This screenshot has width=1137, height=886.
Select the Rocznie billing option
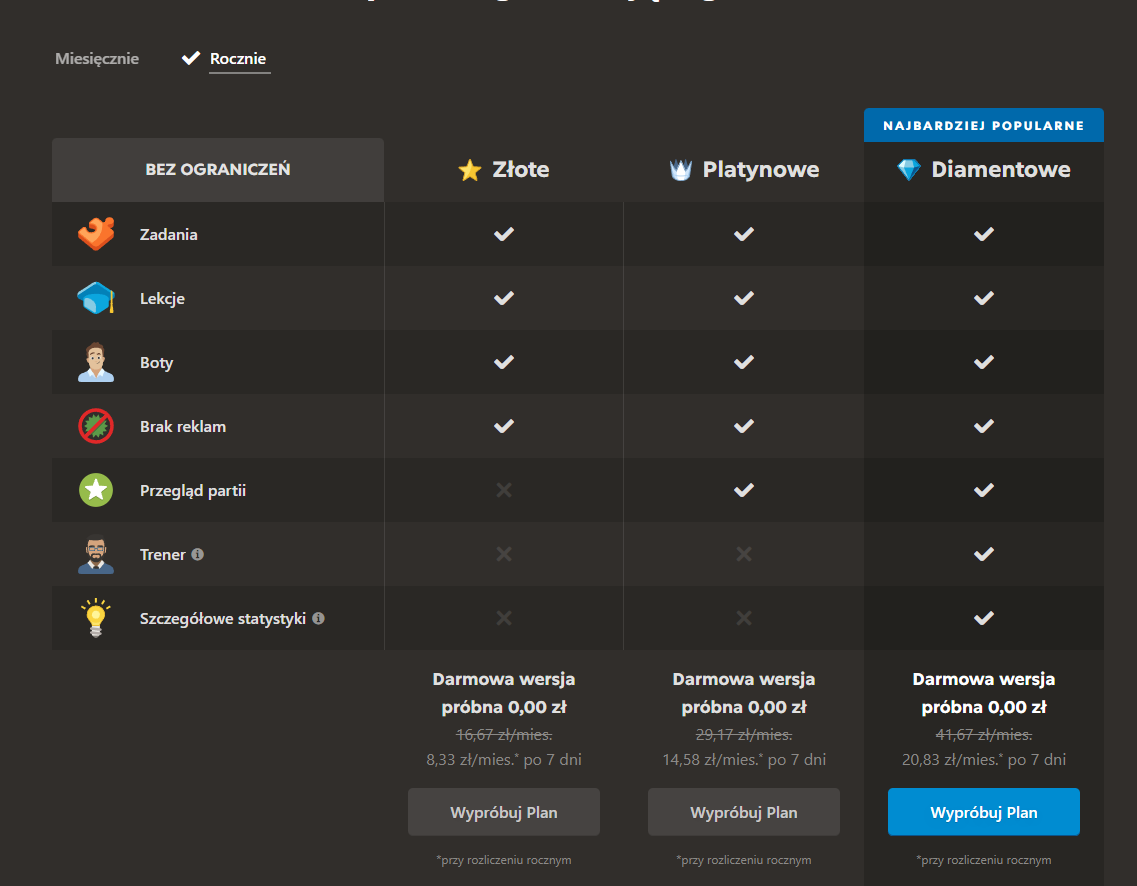tap(238, 59)
